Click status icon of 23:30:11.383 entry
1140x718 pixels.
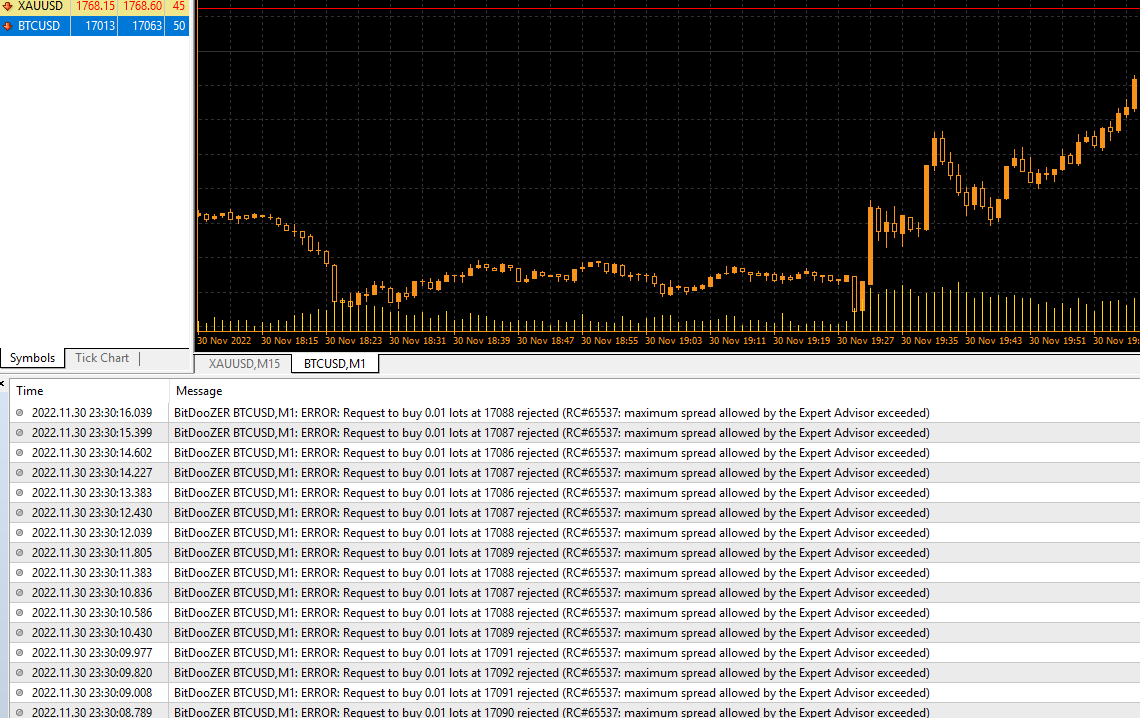point(20,573)
